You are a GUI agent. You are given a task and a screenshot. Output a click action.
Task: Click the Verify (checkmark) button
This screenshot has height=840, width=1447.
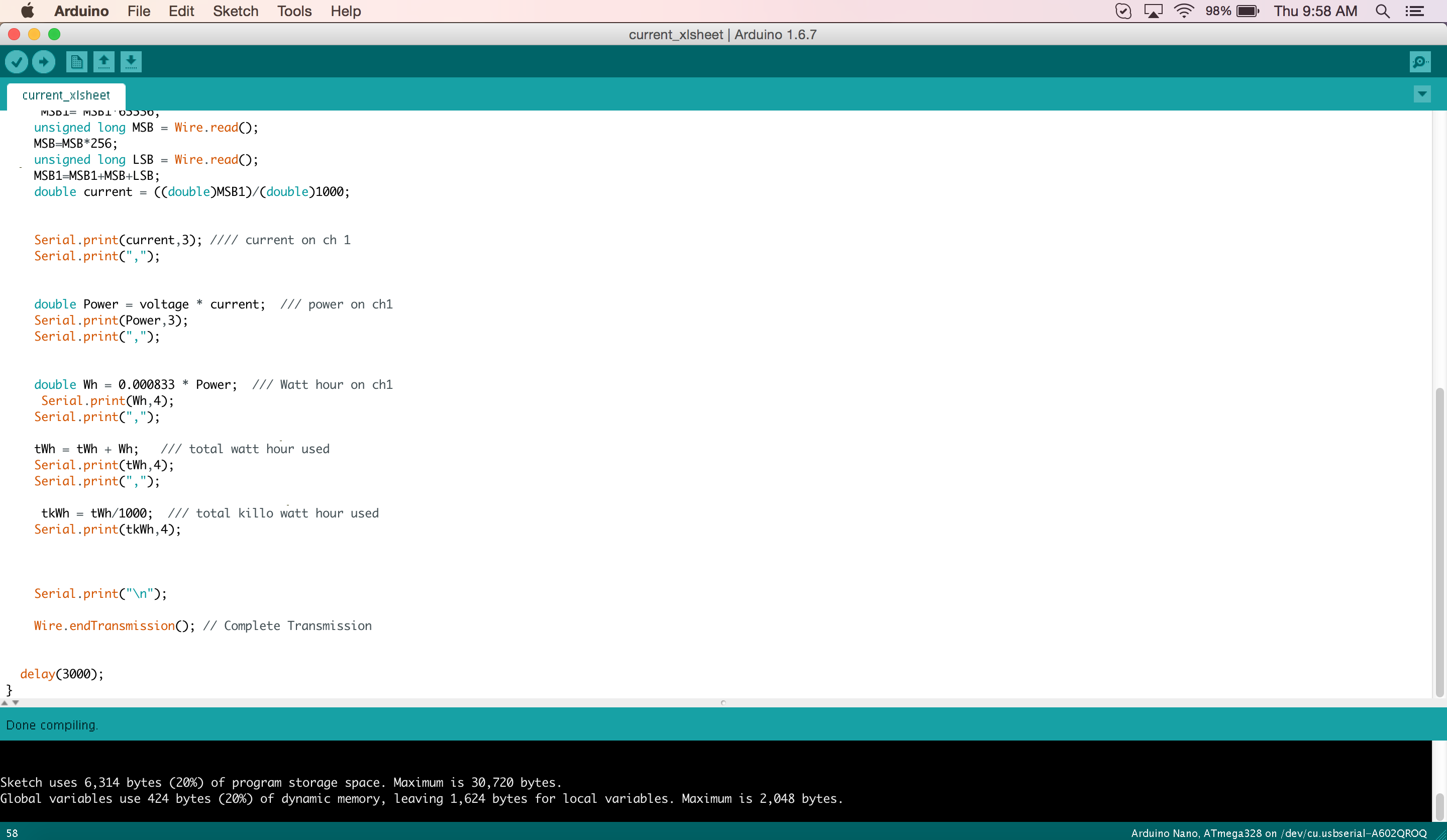pyautogui.click(x=17, y=61)
